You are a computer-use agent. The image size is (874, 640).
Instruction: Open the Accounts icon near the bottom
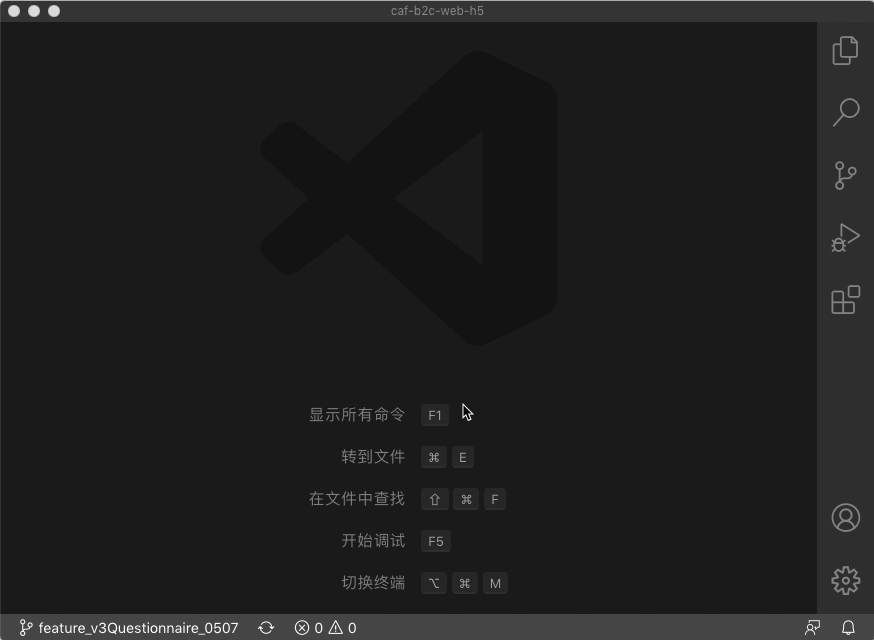click(845, 518)
